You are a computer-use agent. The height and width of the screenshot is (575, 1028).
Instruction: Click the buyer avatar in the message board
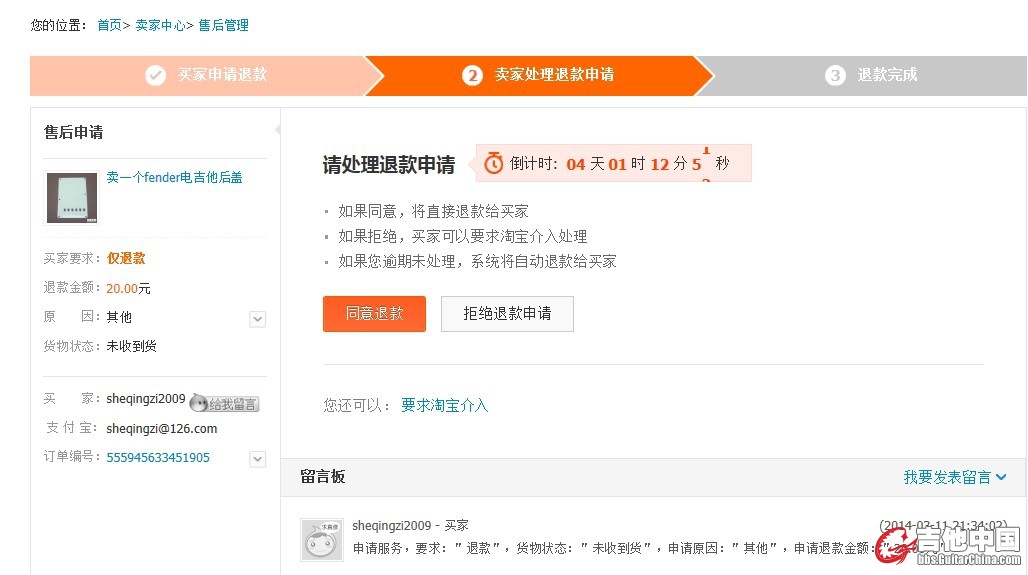(x=322, y=539)
